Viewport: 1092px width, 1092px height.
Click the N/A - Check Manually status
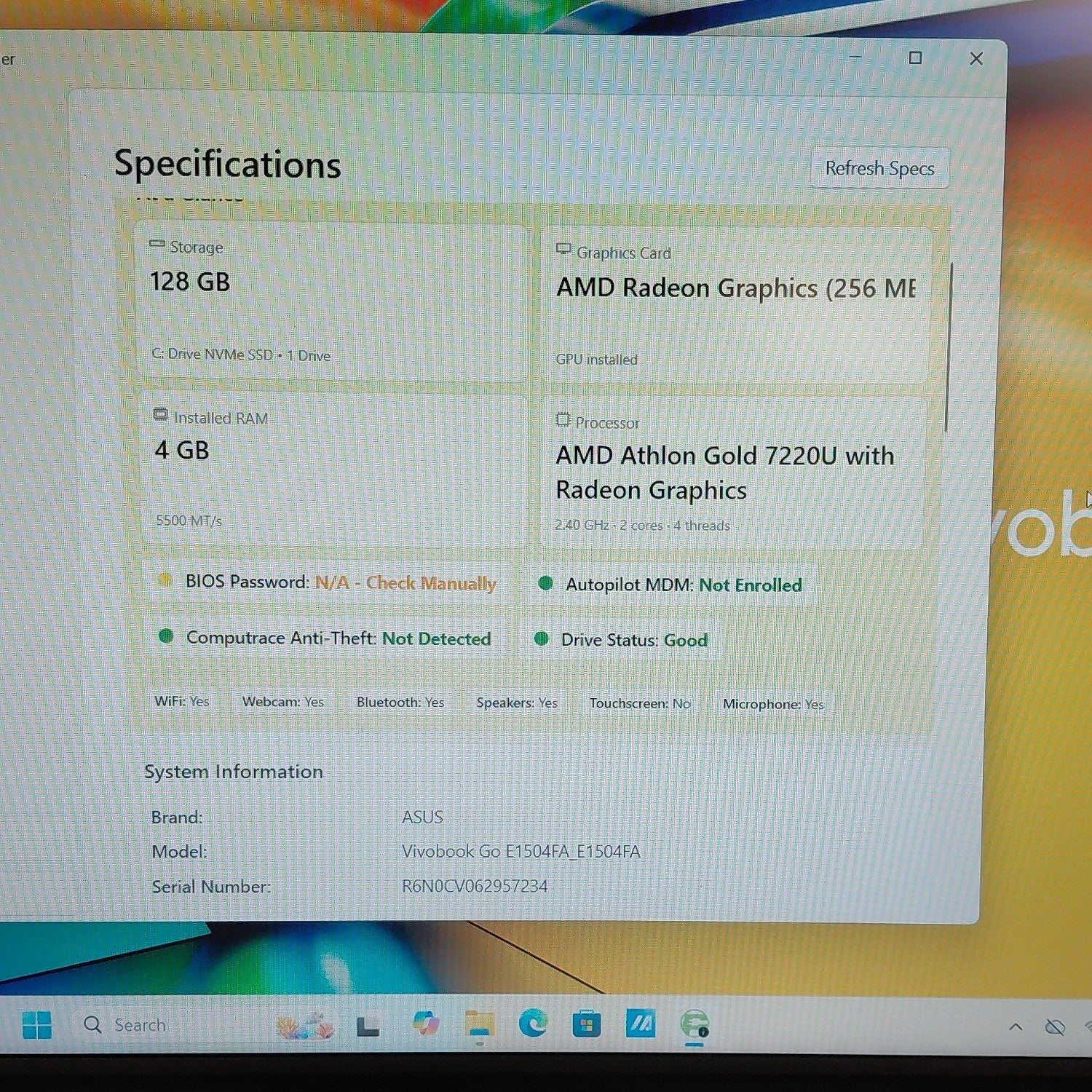(405, 582)
